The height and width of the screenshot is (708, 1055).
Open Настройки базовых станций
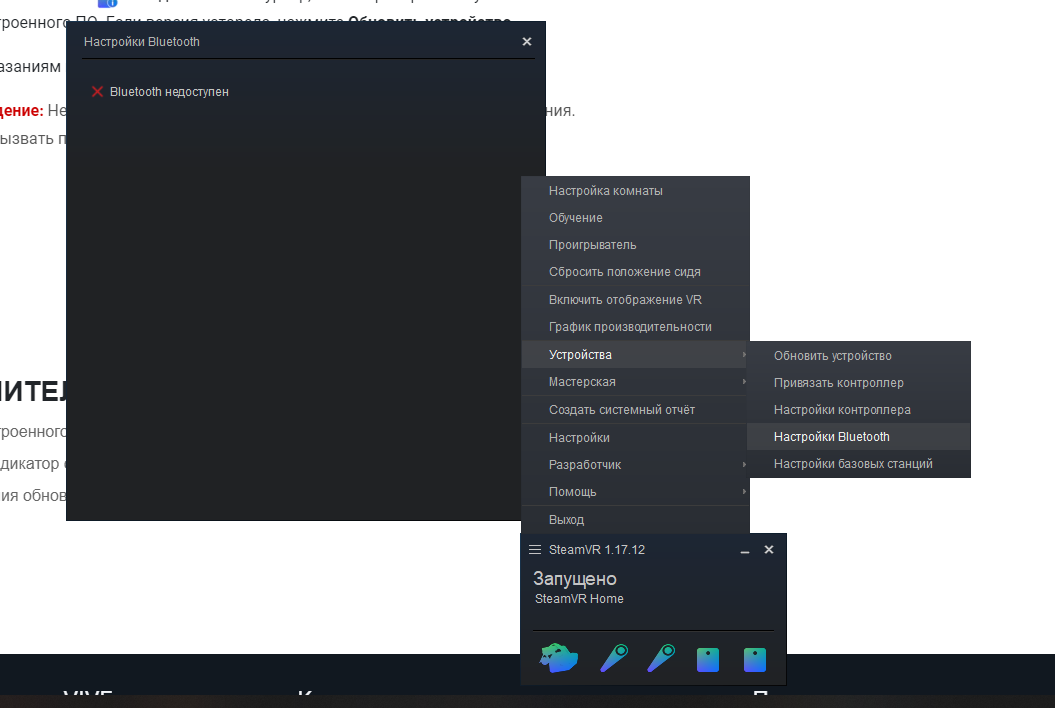(859, 464)
